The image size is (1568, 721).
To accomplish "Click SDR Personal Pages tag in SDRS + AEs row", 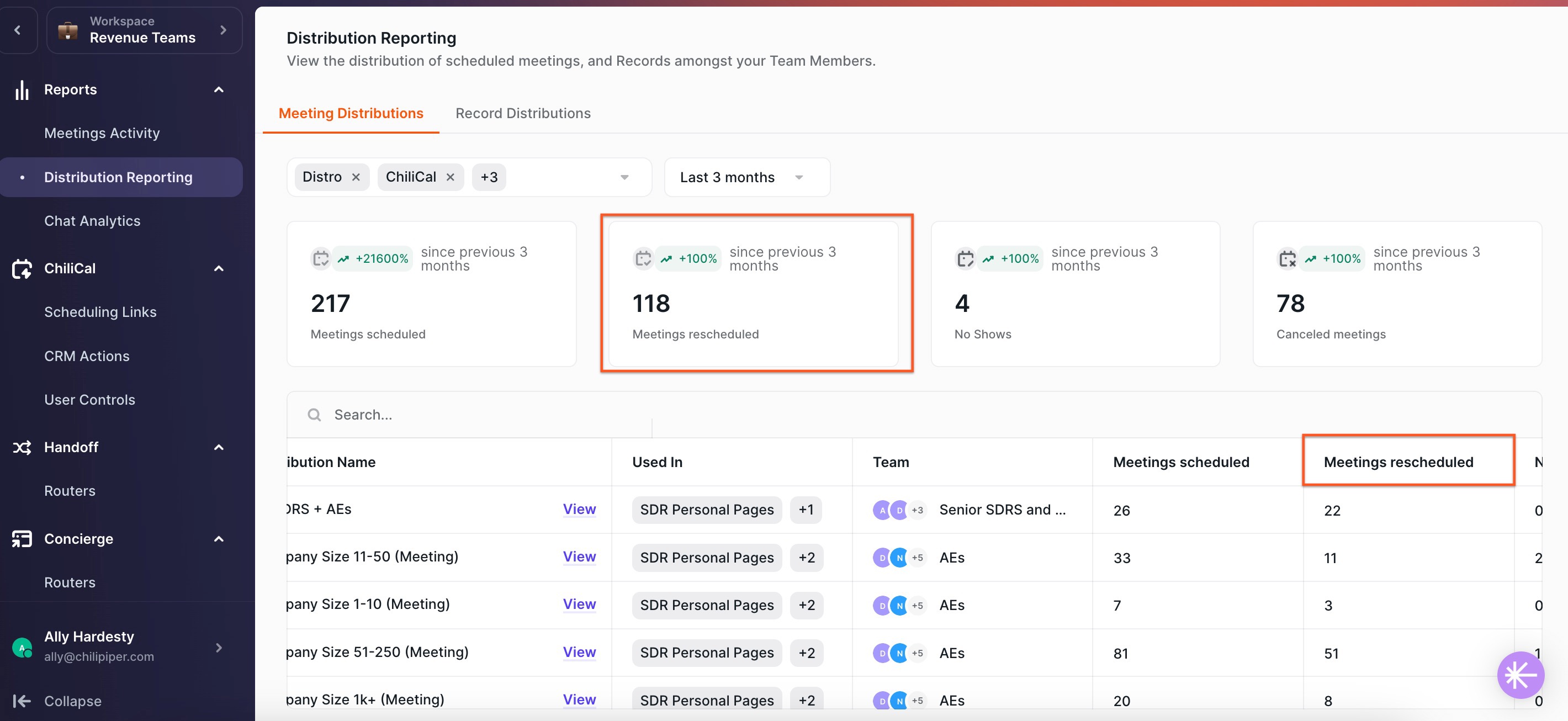I will 707,510.
